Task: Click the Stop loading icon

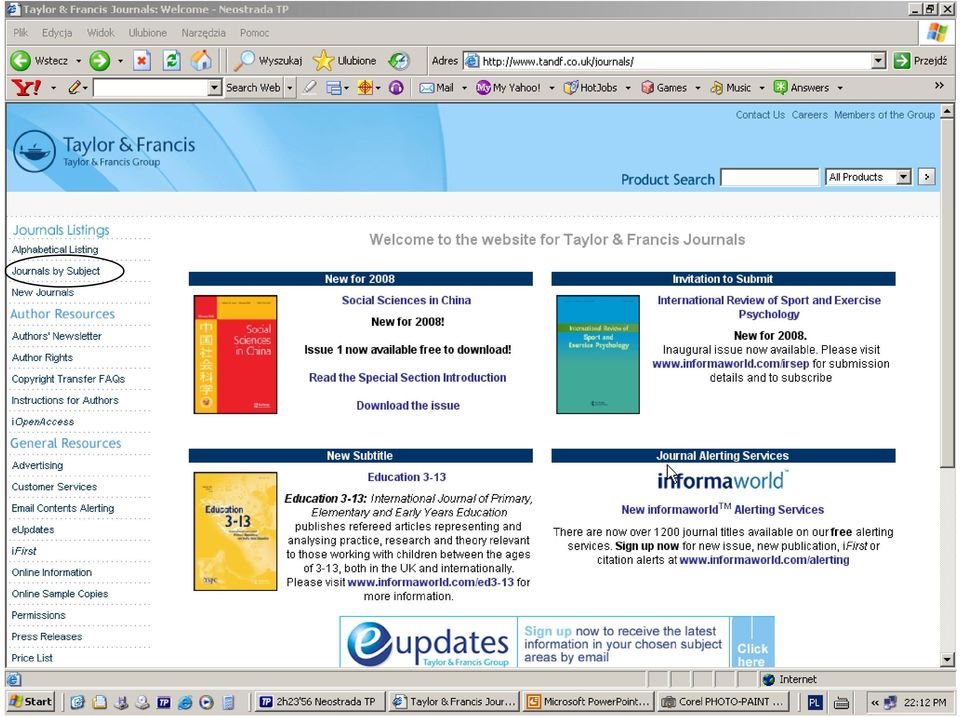Action: tap(142, 61)
